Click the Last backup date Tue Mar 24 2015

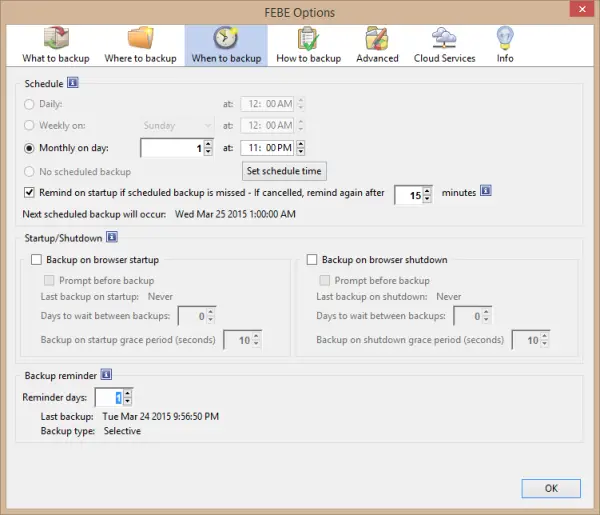click(161, 416)
